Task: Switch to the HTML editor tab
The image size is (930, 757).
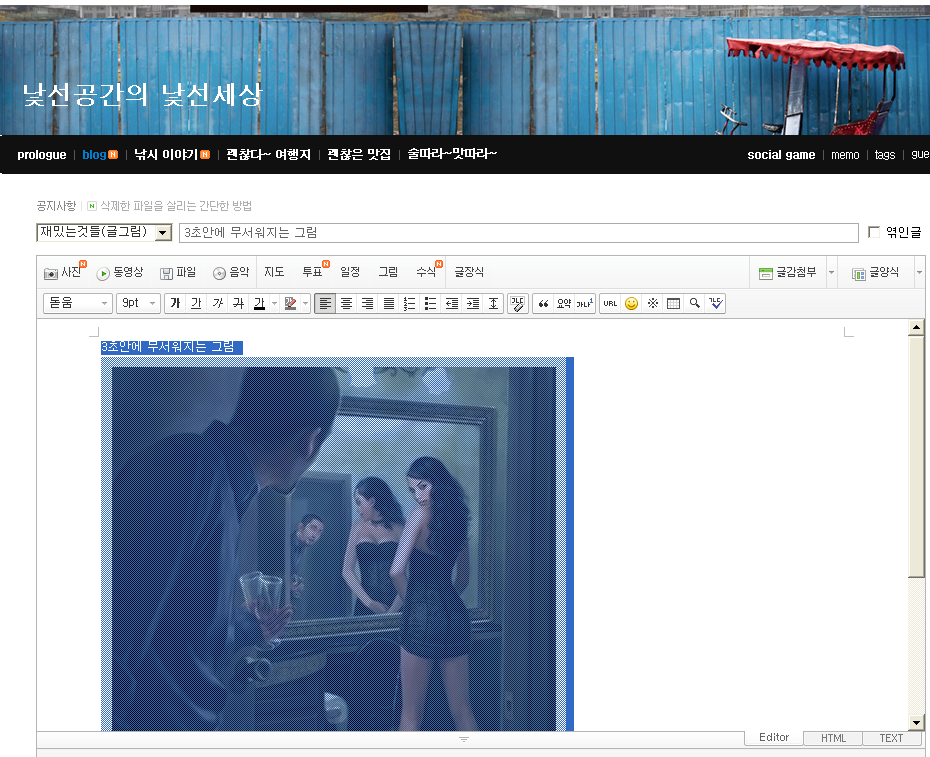Action: click(833, 738)
